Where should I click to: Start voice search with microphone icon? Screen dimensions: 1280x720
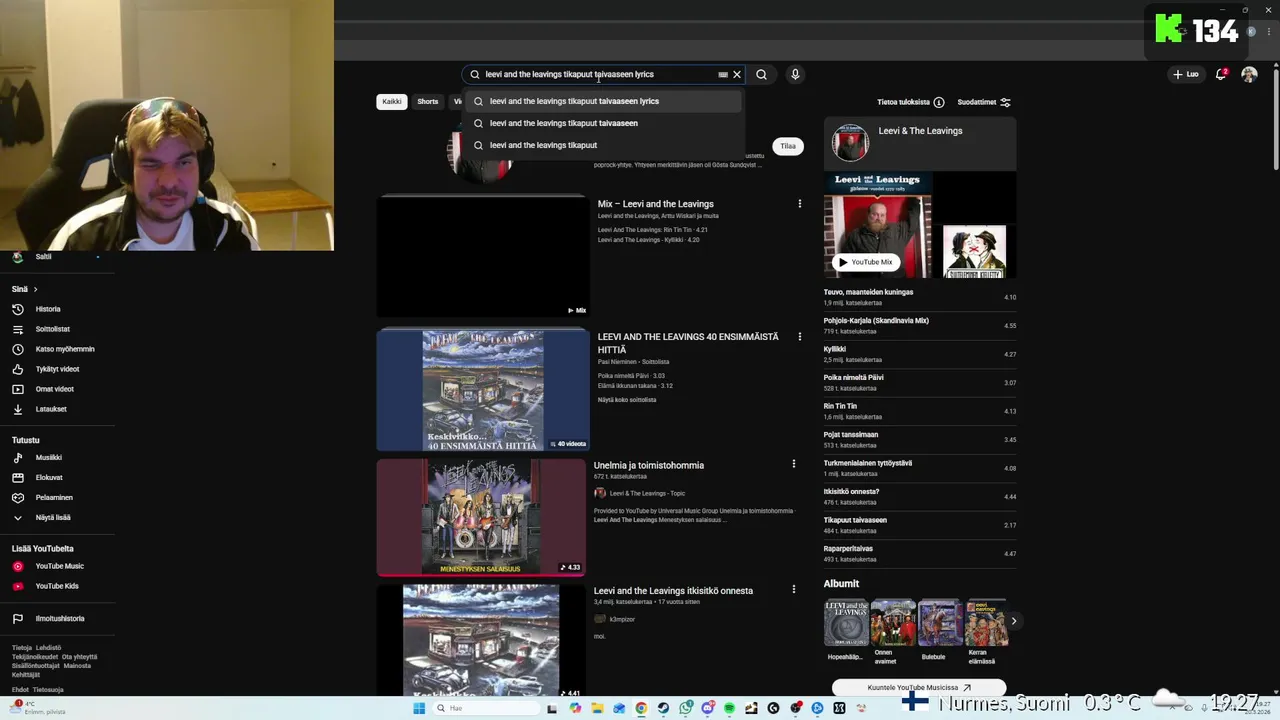coord(795,74)
